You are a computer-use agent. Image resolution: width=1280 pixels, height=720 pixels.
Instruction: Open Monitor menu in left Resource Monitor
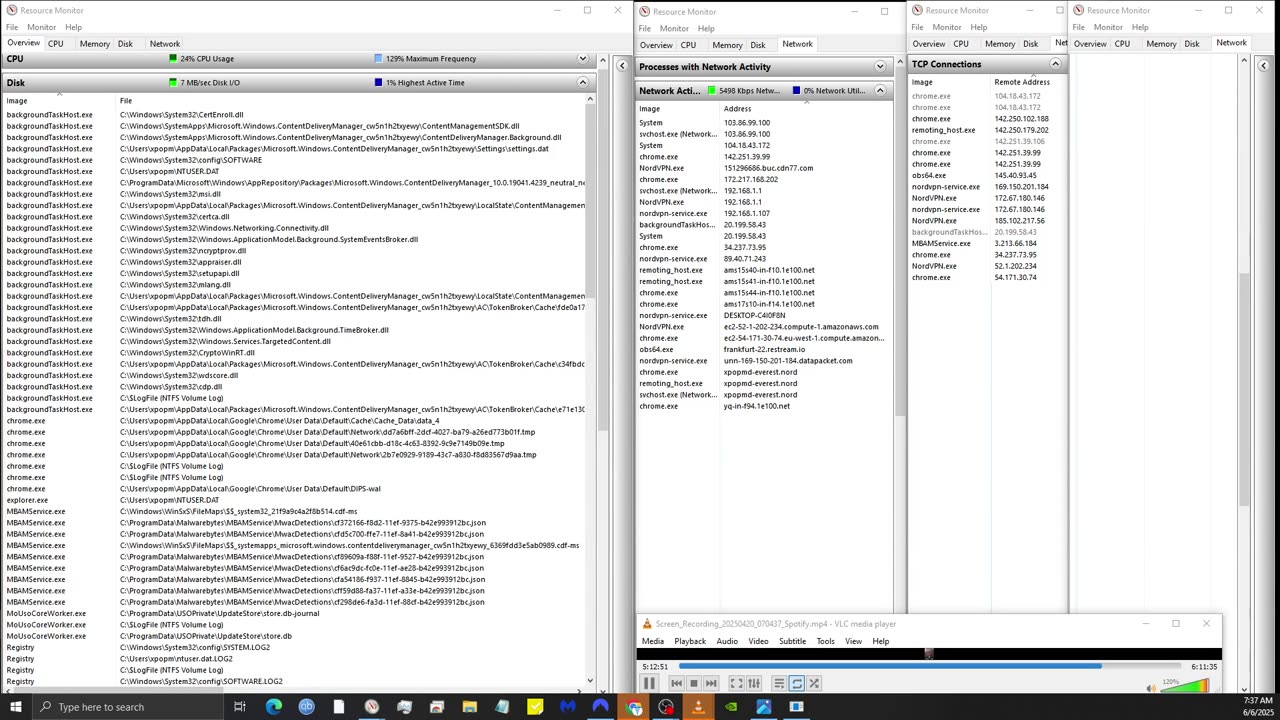click(41, 27)
